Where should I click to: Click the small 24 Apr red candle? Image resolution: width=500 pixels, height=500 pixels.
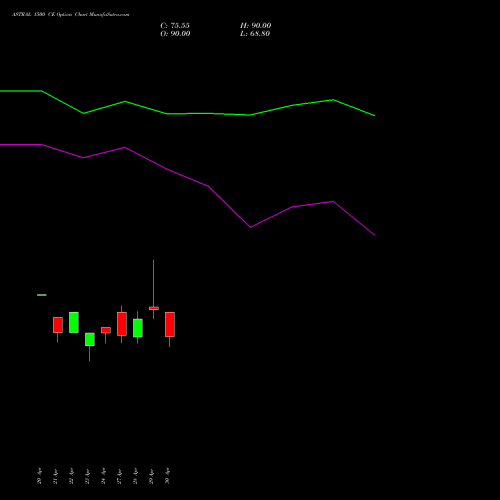pos(106,330)
